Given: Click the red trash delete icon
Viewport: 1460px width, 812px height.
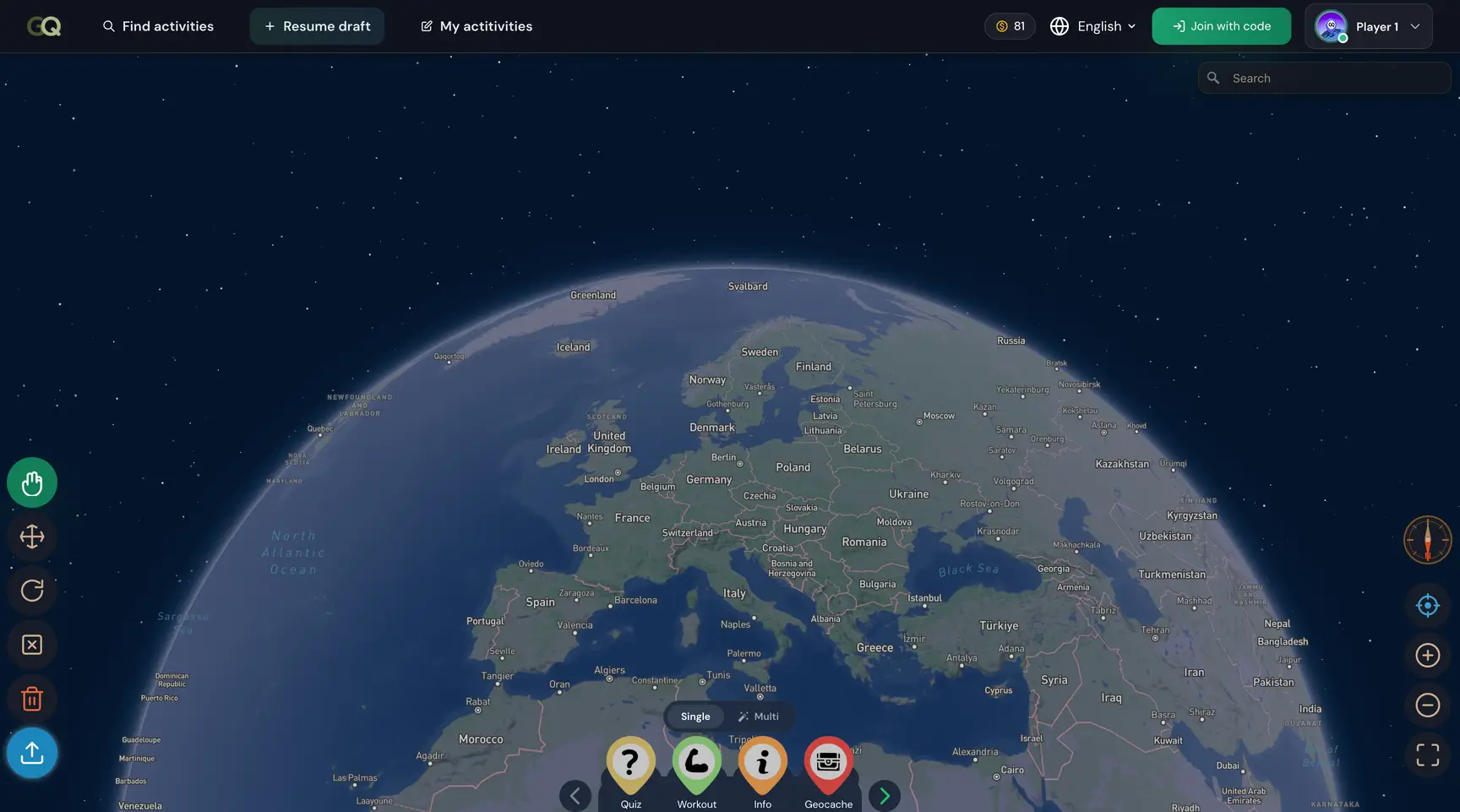Looking at the screenshot, I should tap(32, 699).
